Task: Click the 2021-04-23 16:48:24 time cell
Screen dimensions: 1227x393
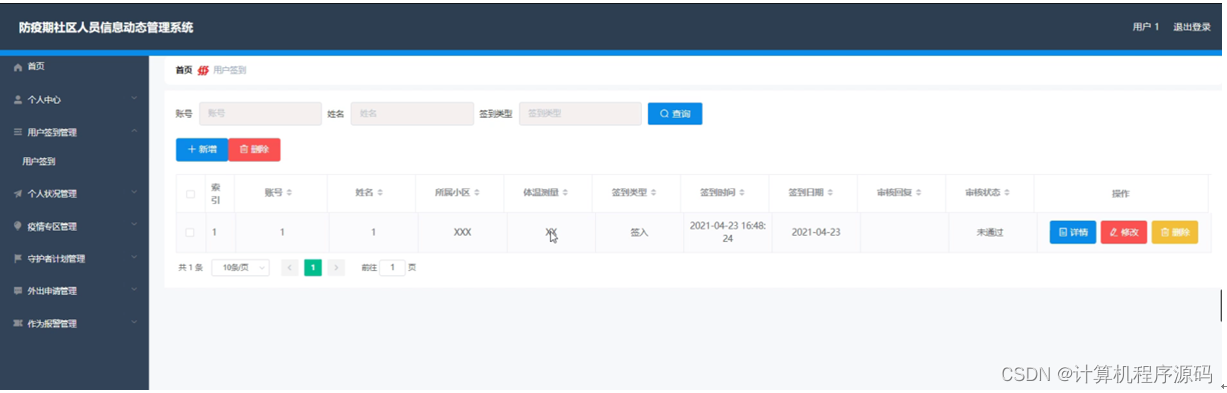Action: (728, 232)
